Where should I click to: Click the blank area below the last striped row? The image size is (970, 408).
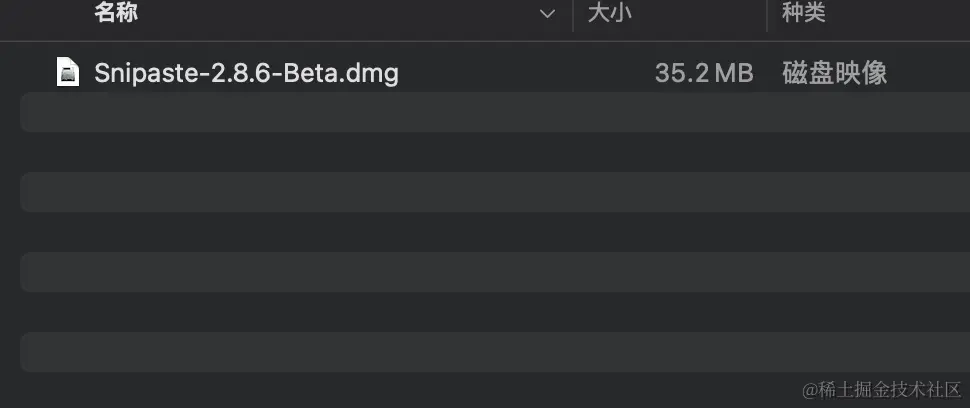tap(400, 390)
